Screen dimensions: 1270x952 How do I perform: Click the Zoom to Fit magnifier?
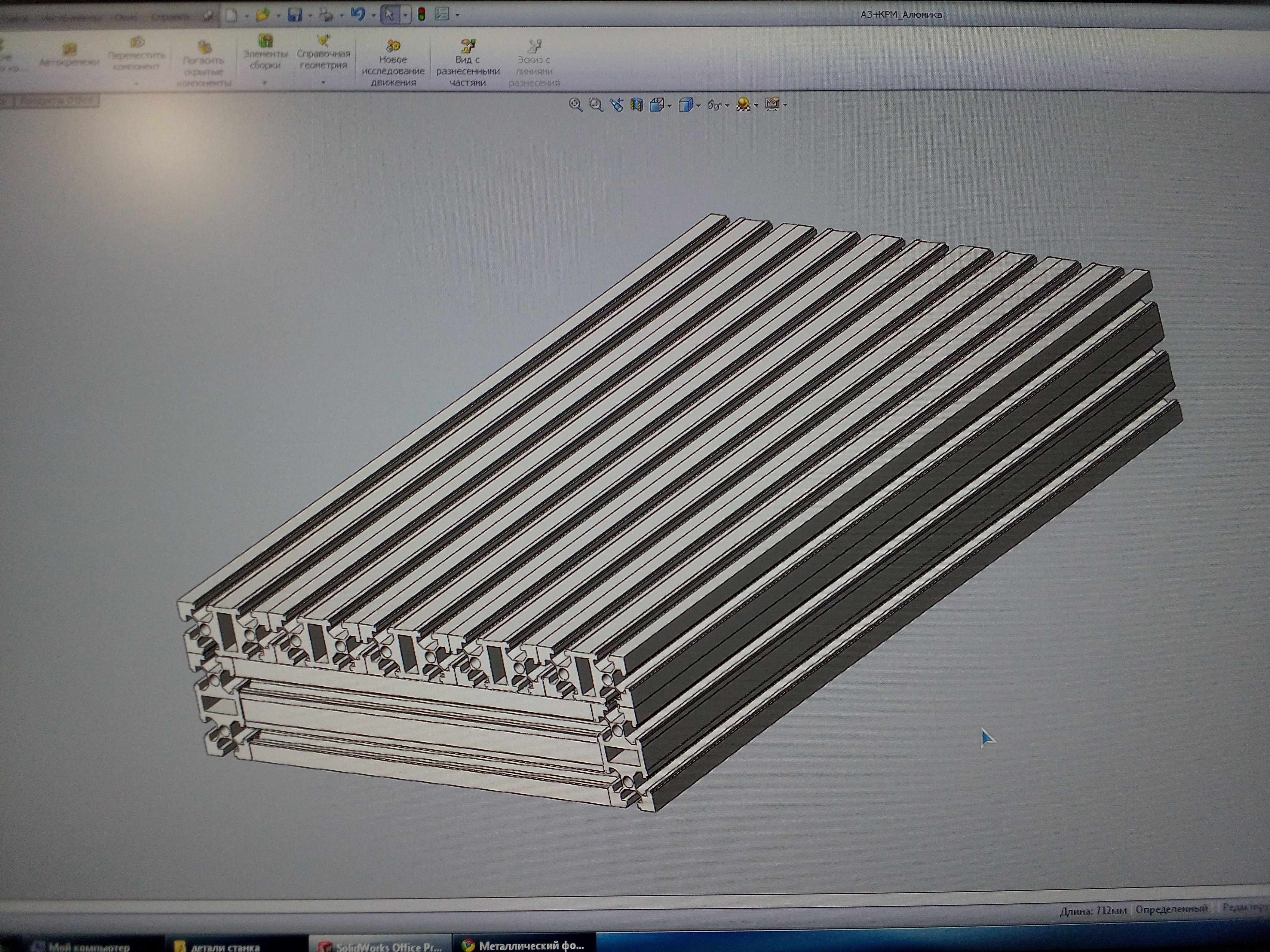[575, 105]
